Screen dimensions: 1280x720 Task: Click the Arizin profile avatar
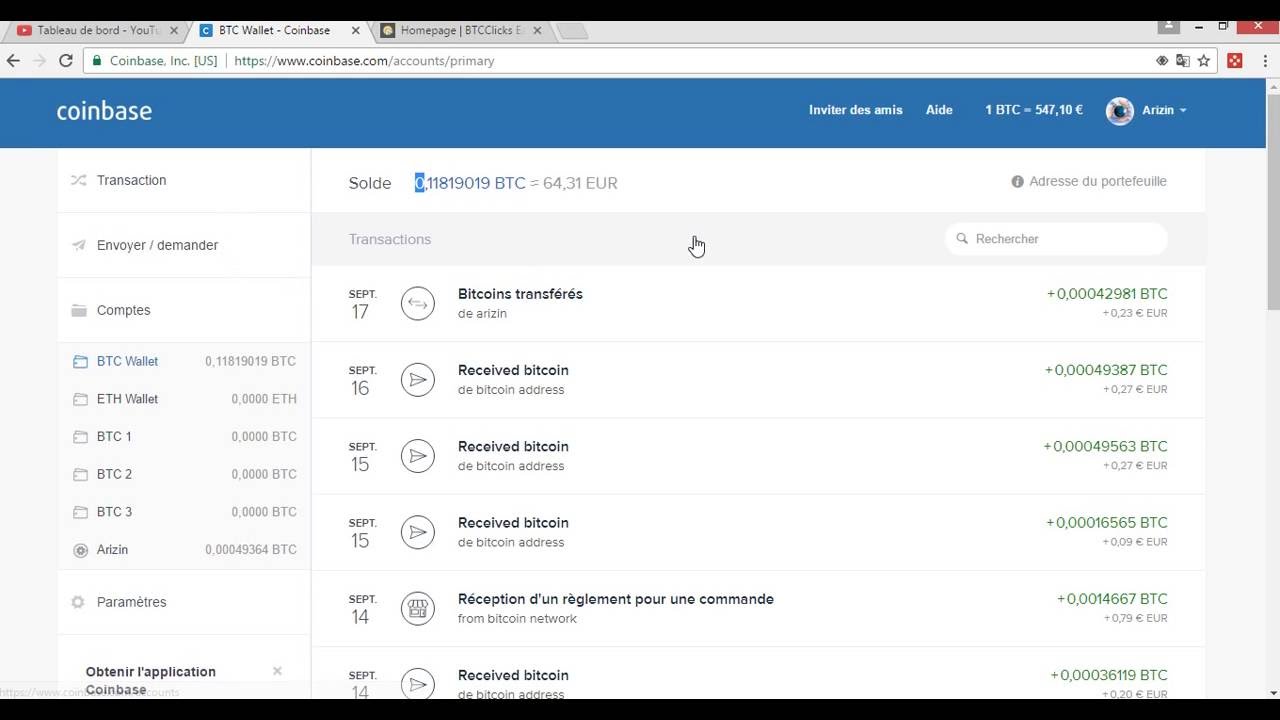point(1119,110)
